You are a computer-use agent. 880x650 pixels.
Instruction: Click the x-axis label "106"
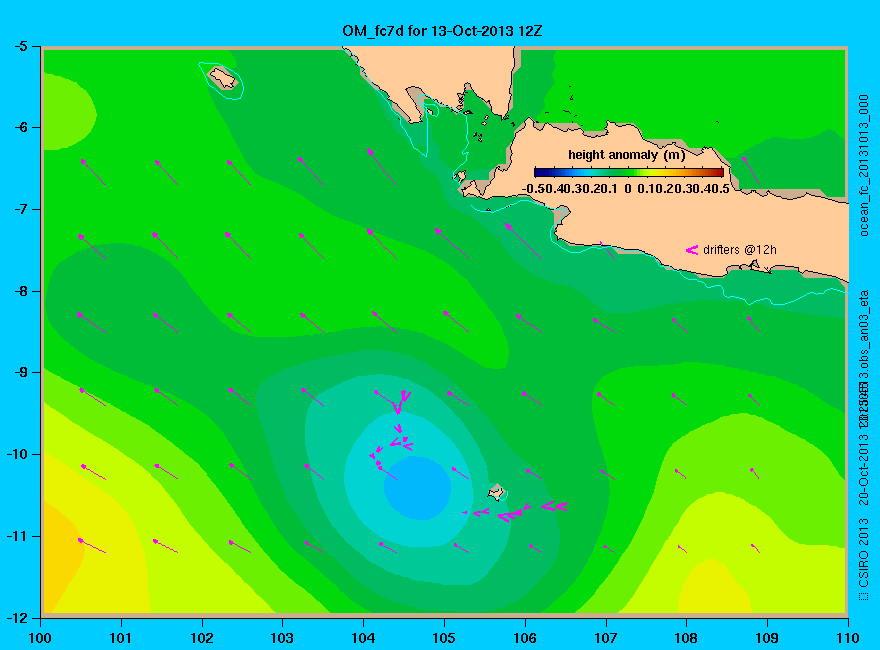(525, 638)
